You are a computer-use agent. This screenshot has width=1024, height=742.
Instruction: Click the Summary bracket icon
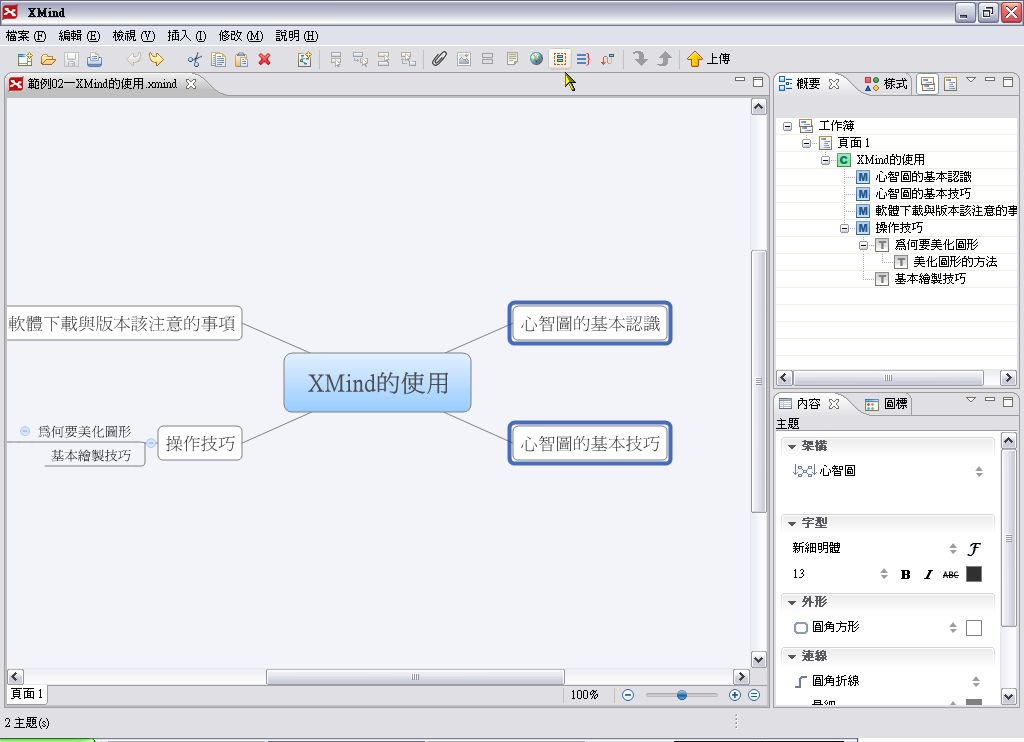coord(583,59)
